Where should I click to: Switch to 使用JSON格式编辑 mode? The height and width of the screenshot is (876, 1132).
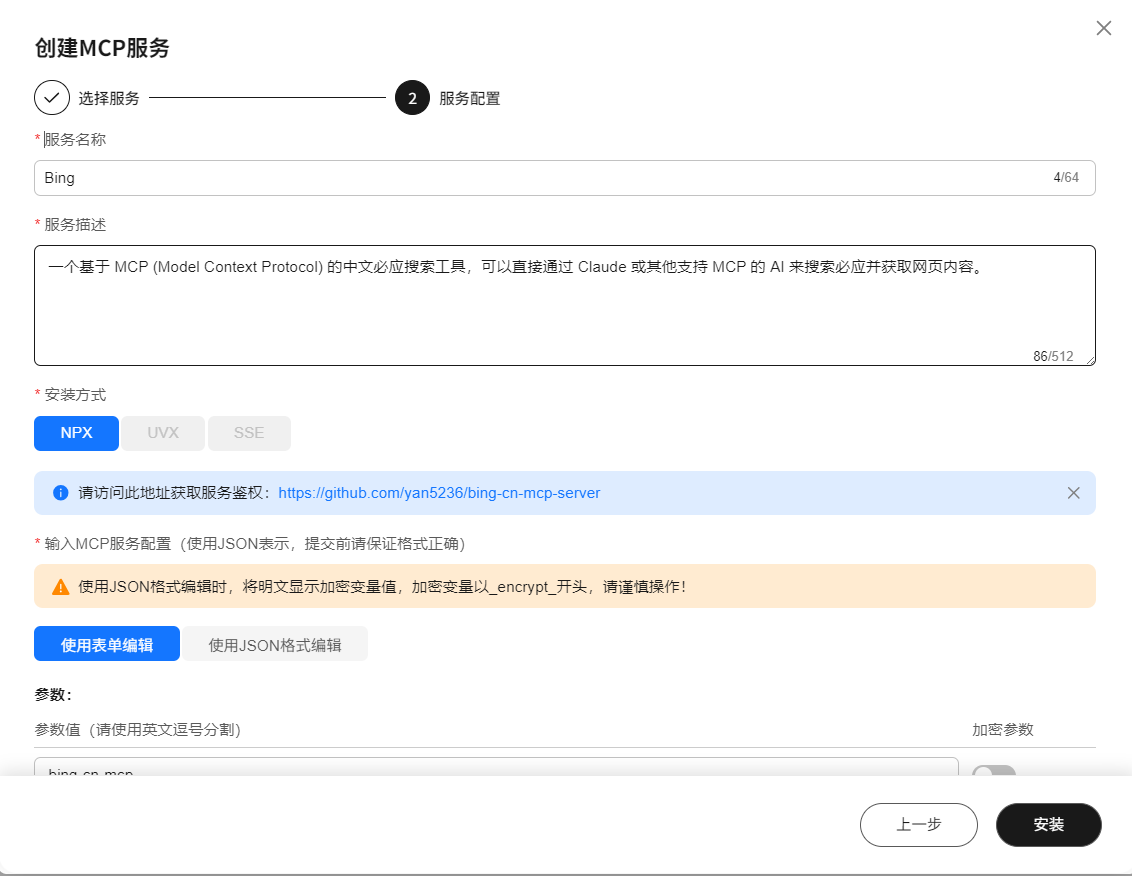coord(274,643)
